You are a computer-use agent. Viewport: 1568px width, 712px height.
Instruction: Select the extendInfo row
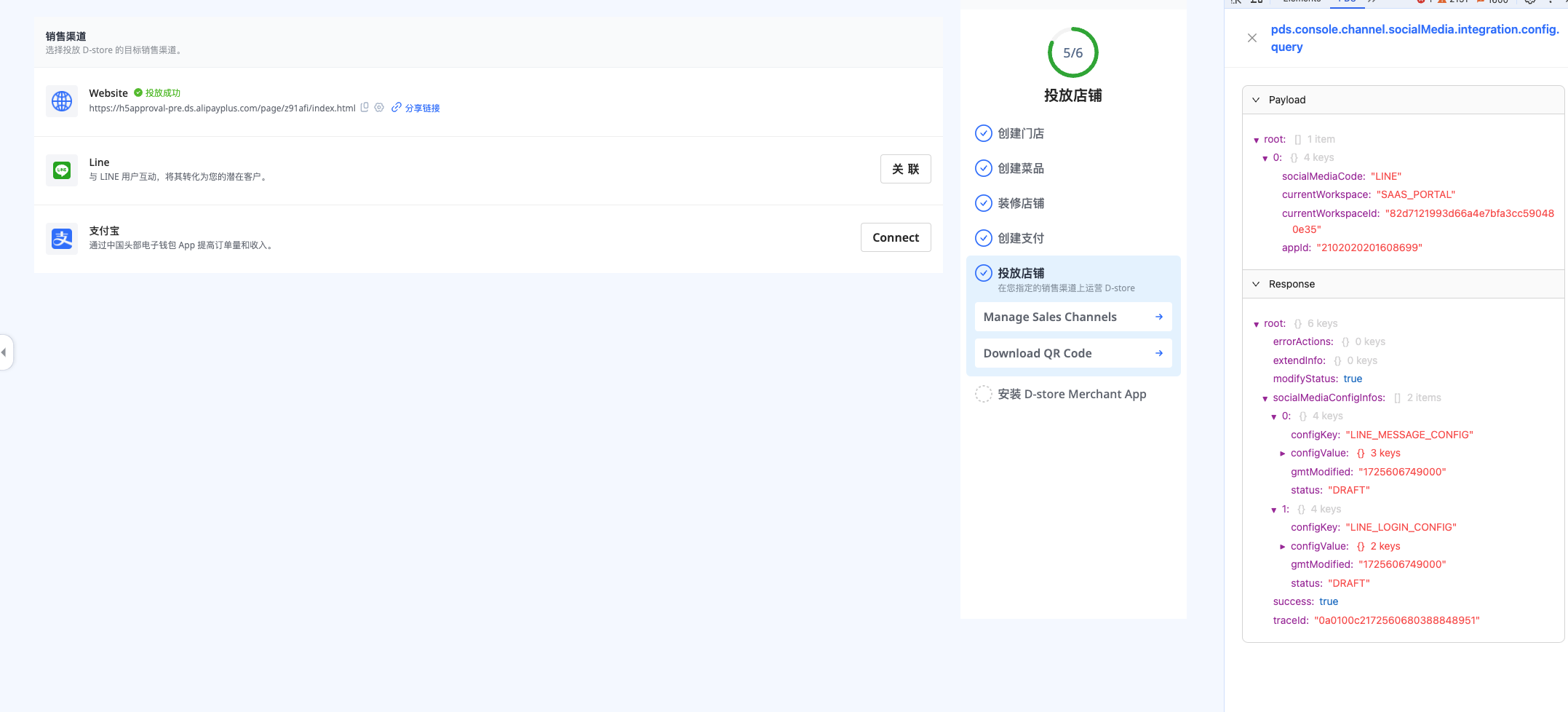click(1325, 360)
